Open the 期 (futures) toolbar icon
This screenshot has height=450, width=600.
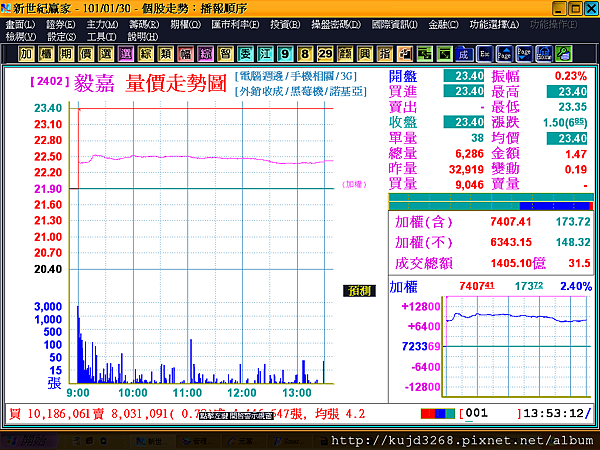point(66,54)
